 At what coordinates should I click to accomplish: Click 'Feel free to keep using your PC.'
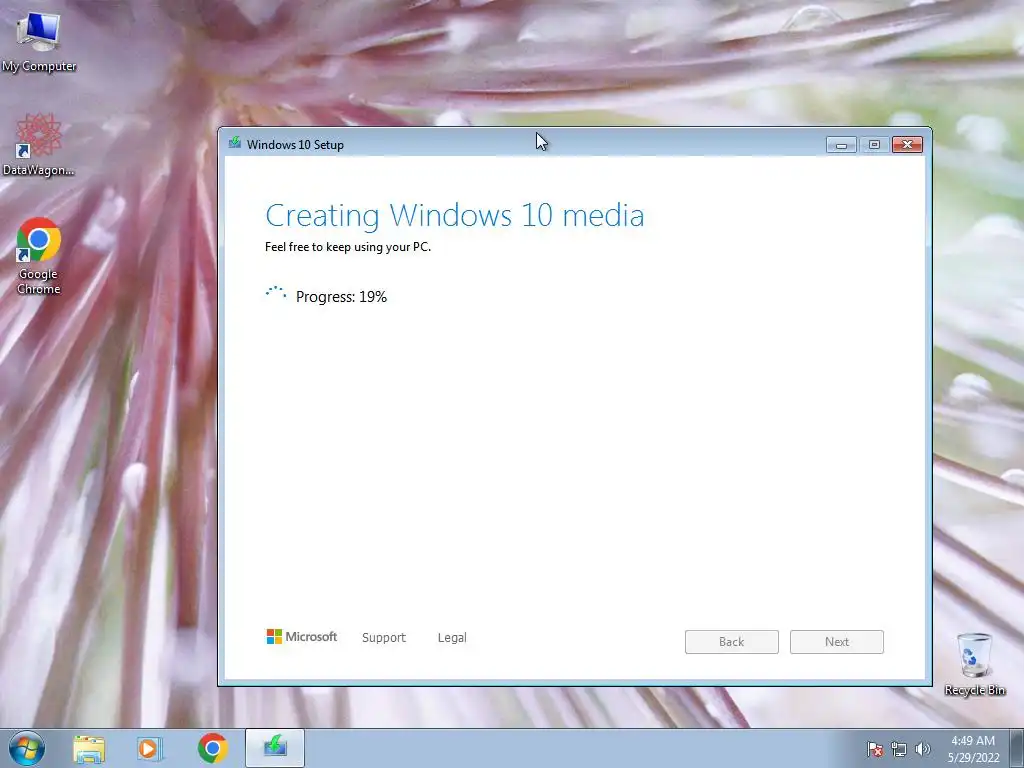348,247
